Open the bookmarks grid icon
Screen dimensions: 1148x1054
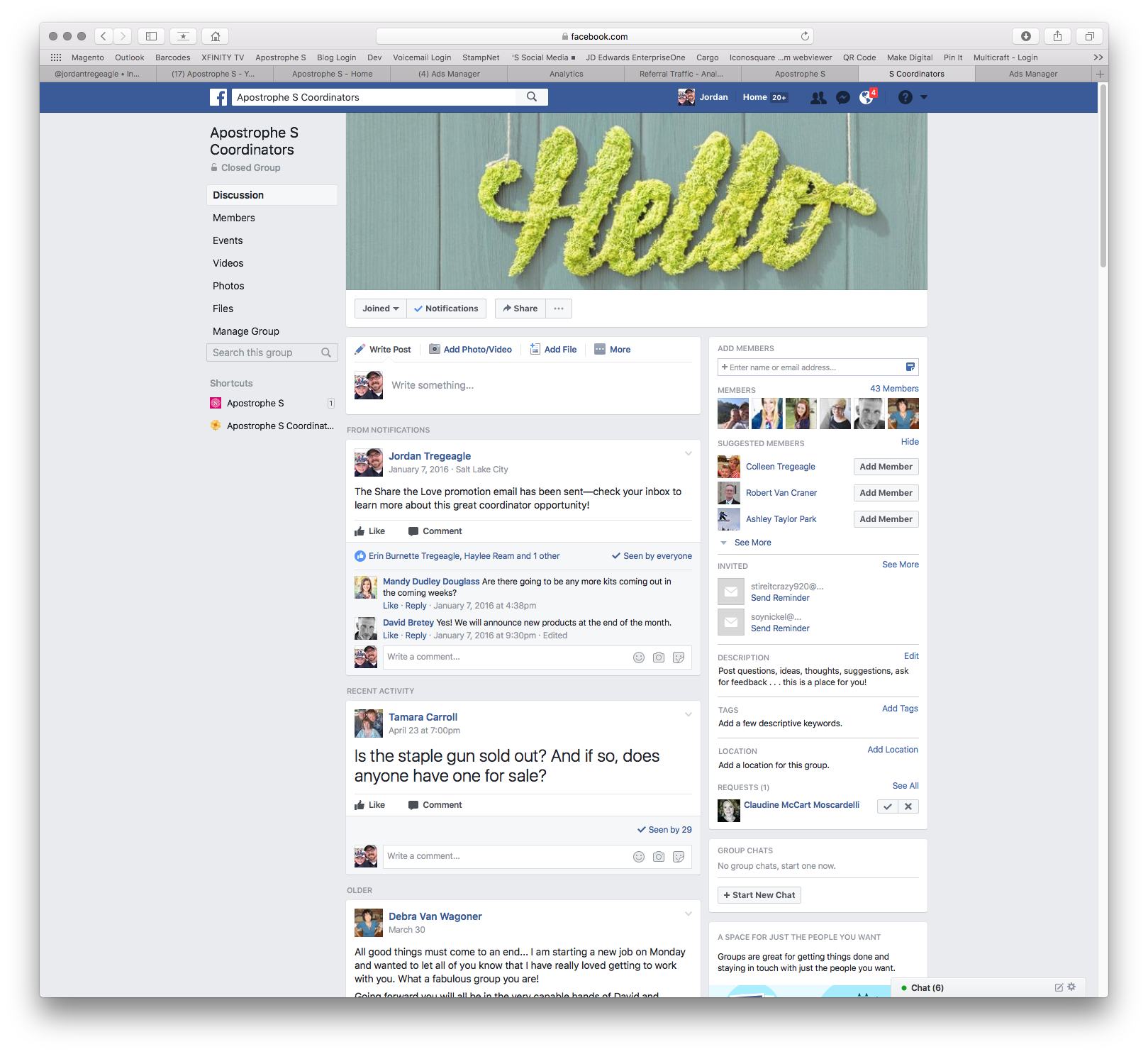[x=56, y=57]
